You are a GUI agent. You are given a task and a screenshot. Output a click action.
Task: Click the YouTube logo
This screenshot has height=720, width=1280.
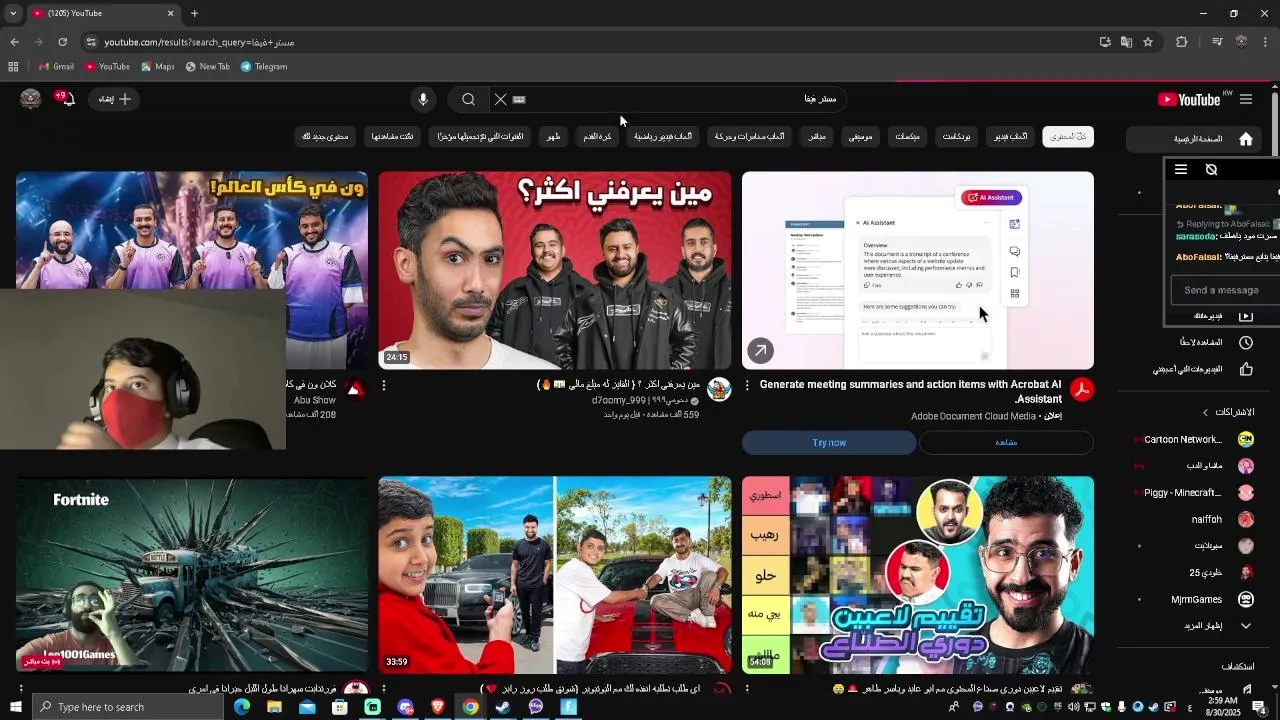tap(1189, 99)
